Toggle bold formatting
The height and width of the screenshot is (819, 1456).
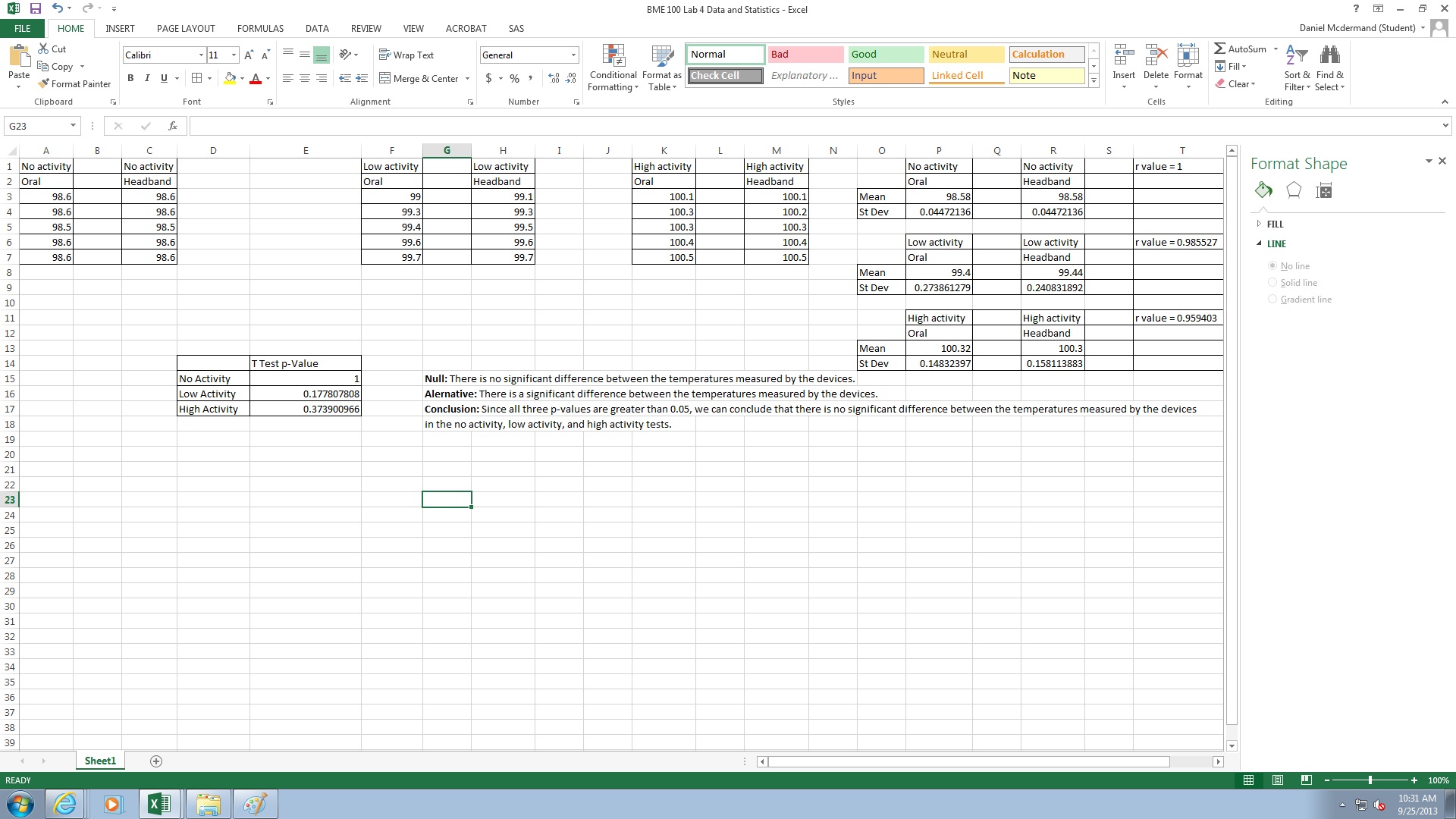tap(130, 78)
